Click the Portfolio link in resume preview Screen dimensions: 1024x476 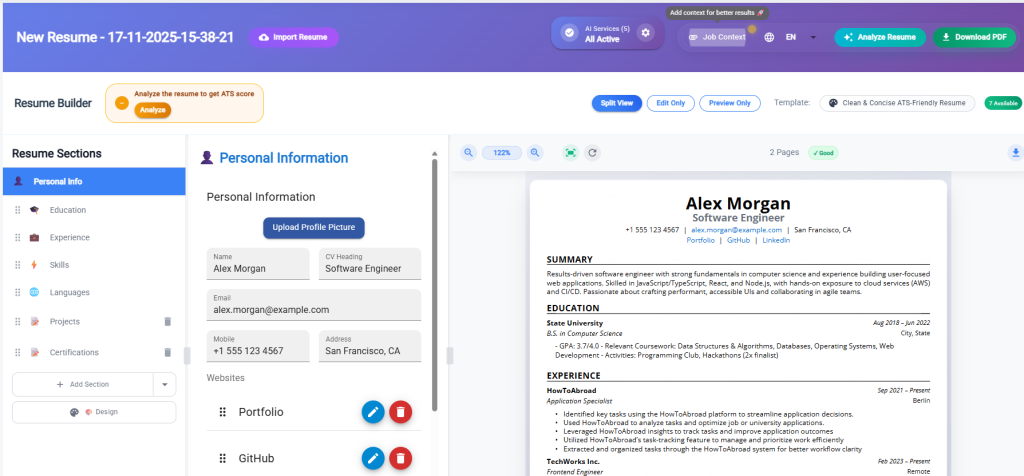pos(700,240)
